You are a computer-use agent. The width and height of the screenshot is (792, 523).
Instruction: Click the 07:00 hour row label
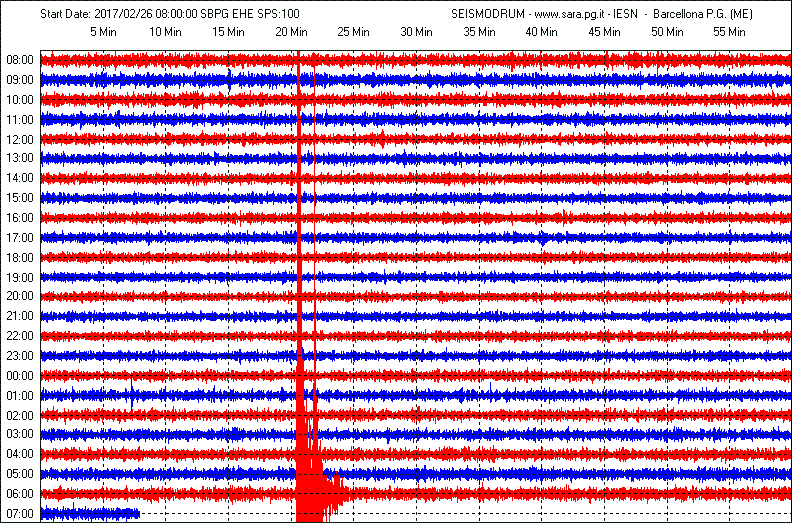pos(20,514)
